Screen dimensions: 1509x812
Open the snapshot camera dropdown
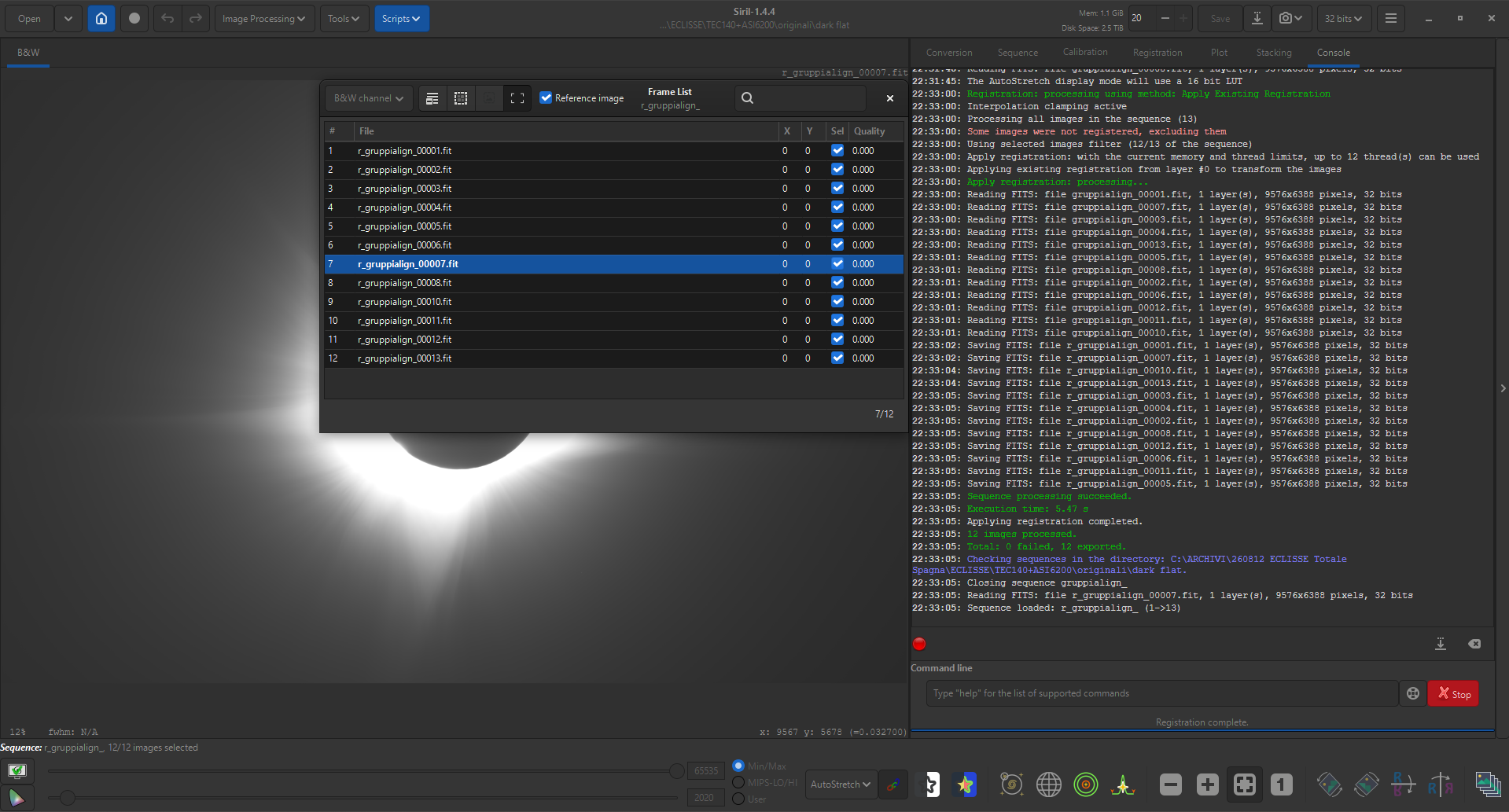coord(1290,18)
